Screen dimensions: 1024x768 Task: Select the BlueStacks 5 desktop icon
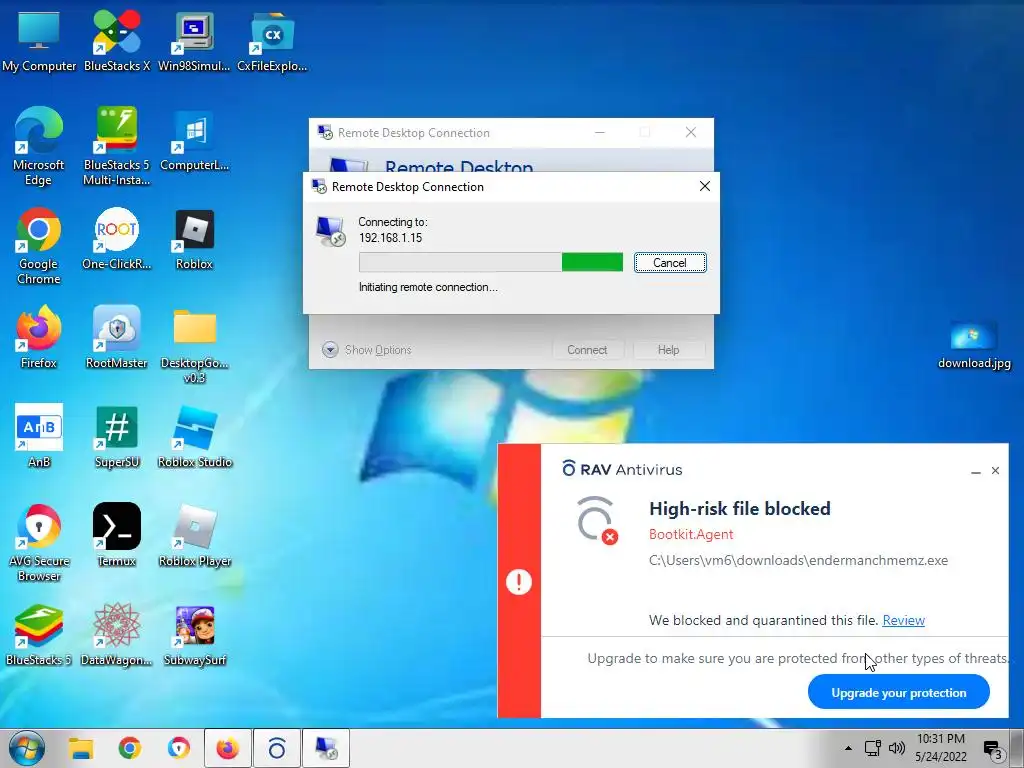coord(39,635)
